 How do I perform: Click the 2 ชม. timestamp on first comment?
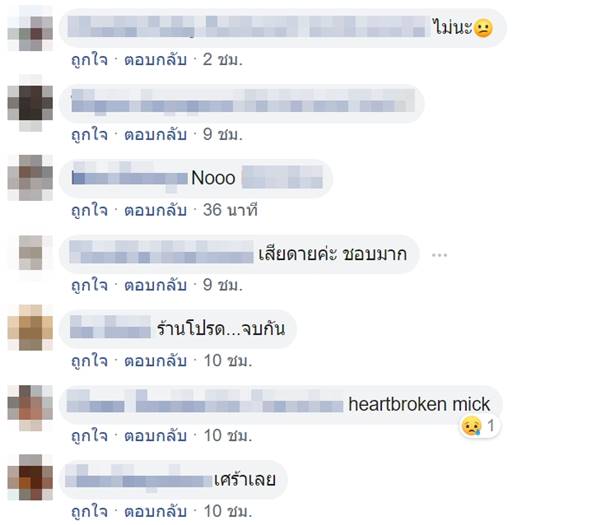click(223, 60)
